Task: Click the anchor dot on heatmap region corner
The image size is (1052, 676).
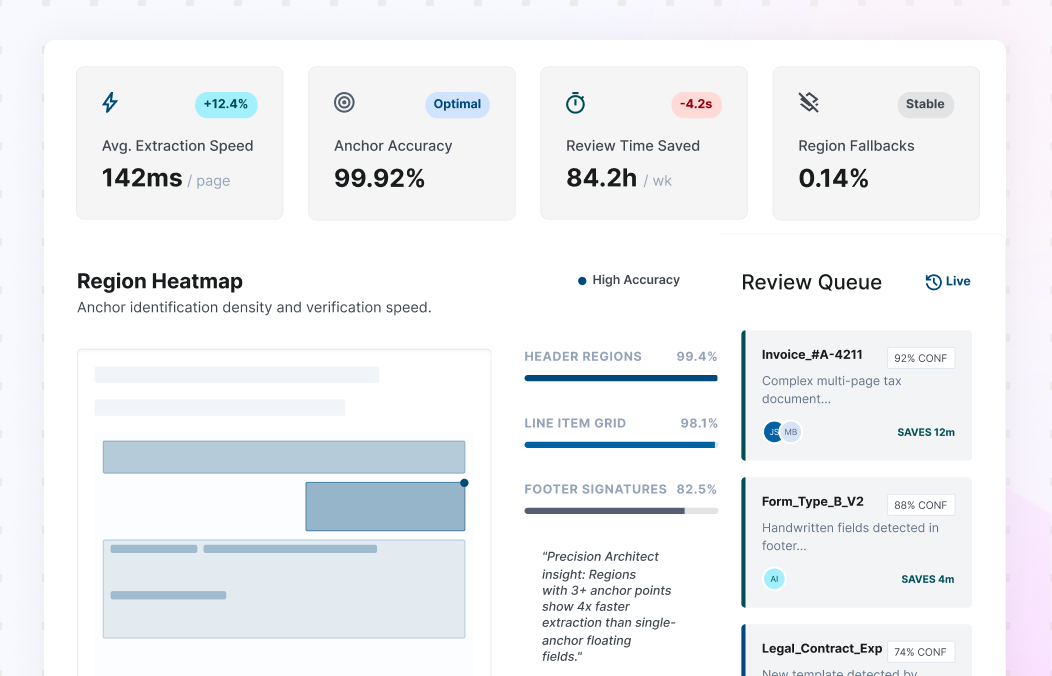Action: (x=464, y=483)
